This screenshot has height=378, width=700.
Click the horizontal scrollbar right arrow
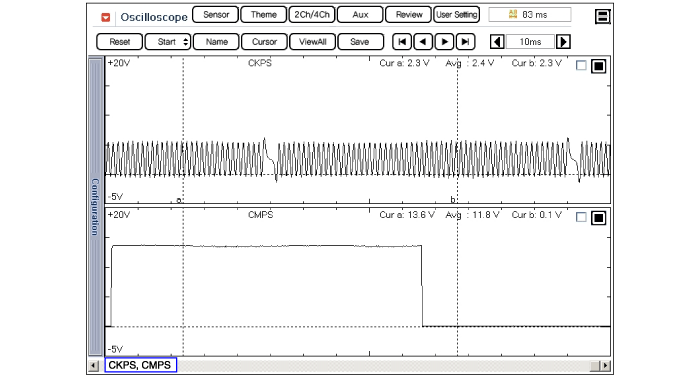tap(605, 366)
